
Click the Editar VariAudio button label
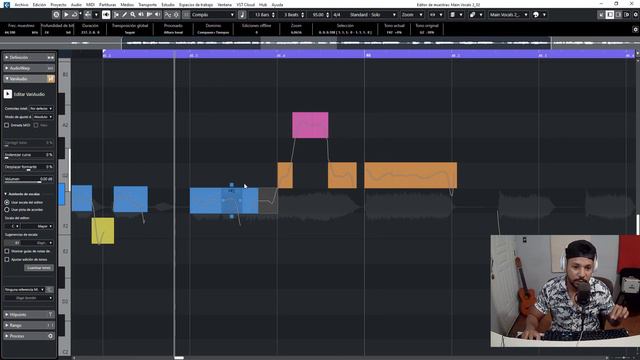(29, 94)
